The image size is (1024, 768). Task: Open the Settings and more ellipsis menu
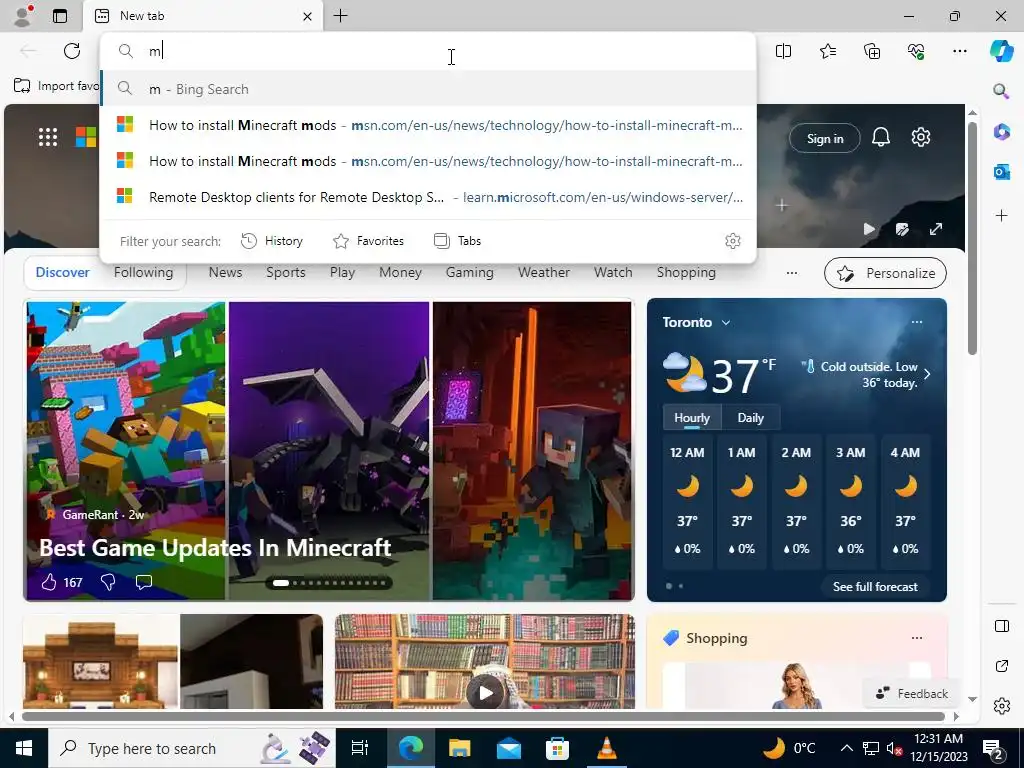point(959,51)
